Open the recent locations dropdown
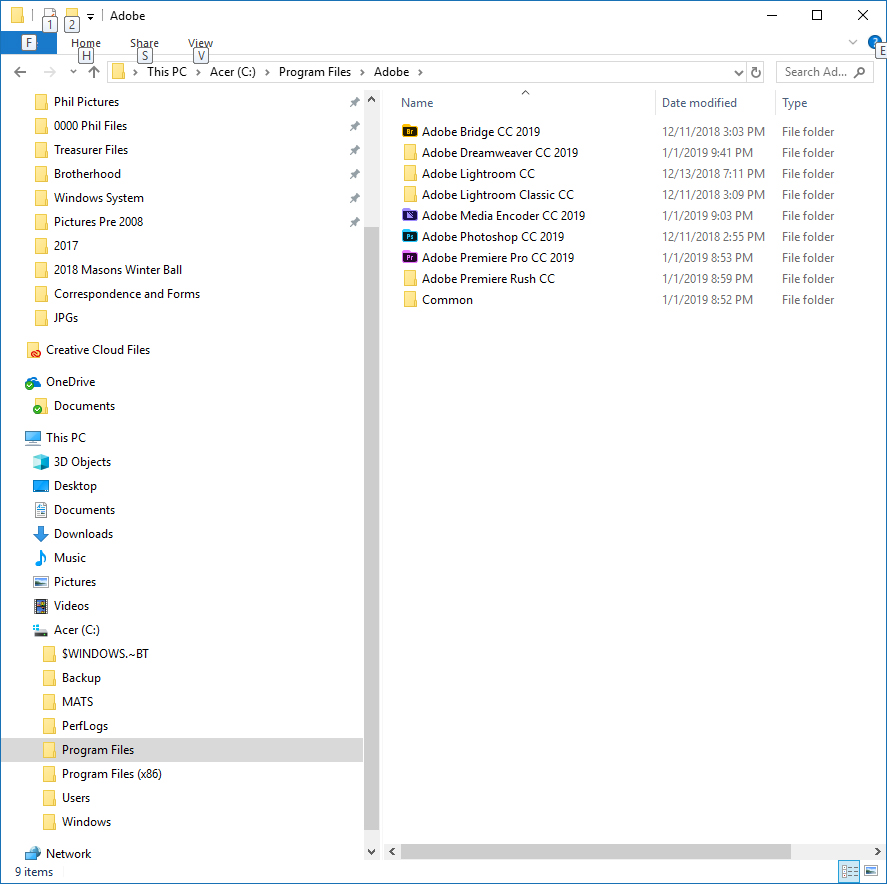The image size is (887, 884). click(x=73, y=72)
